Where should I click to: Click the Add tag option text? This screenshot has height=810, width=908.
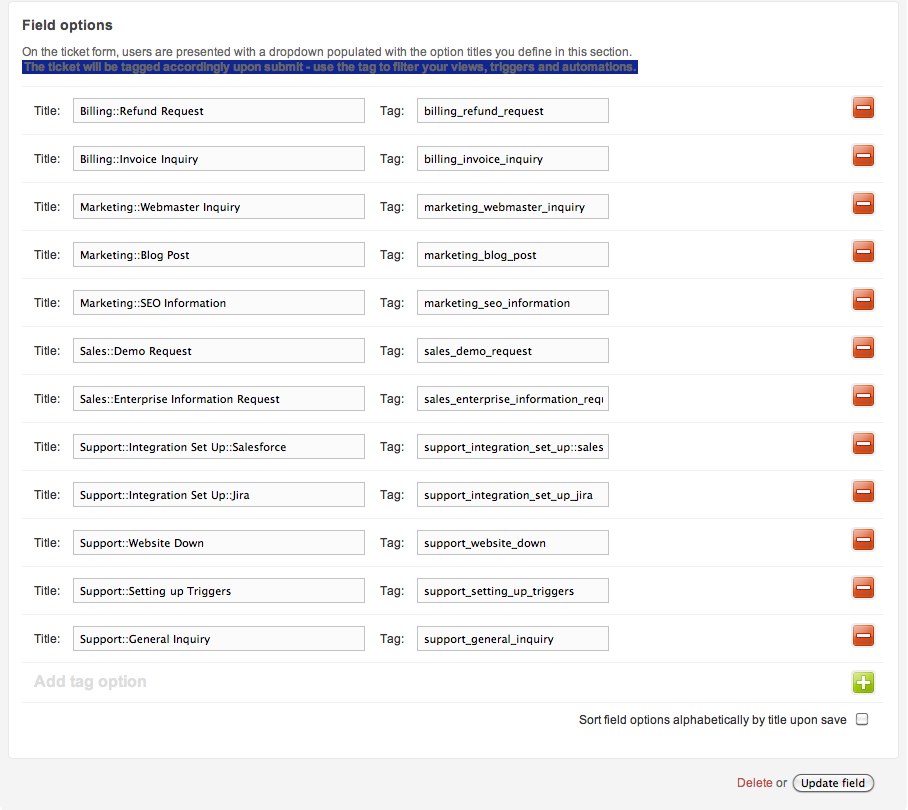click(90, 682)
